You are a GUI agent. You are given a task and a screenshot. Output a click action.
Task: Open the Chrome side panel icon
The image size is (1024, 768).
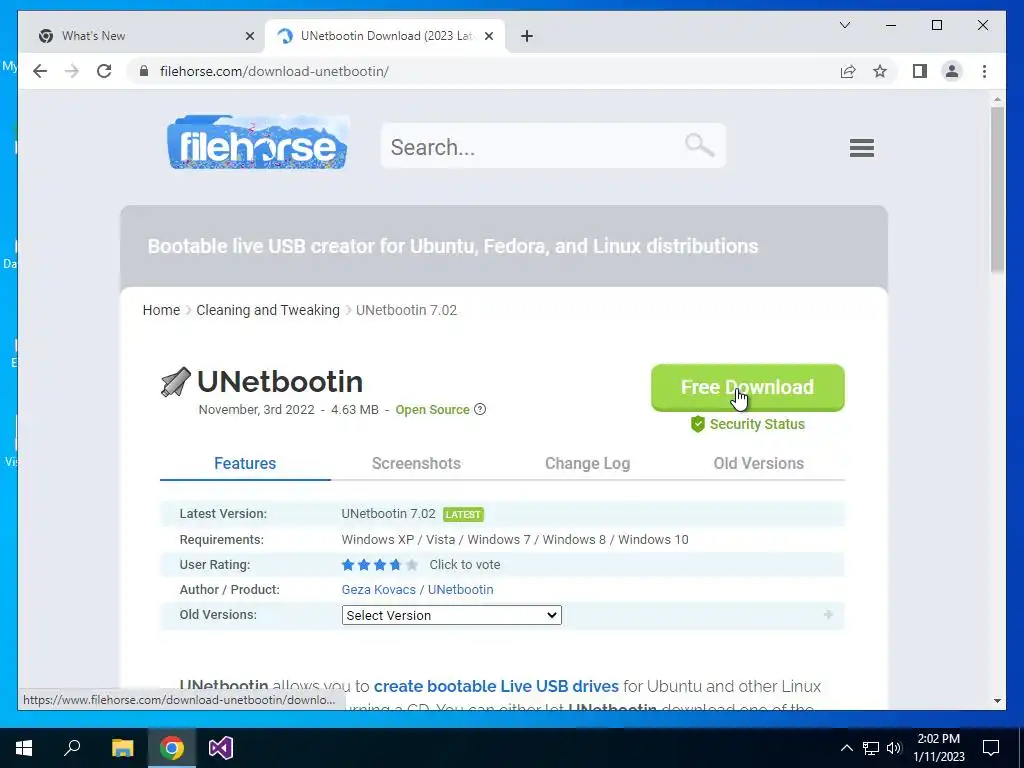click(920, 71)
